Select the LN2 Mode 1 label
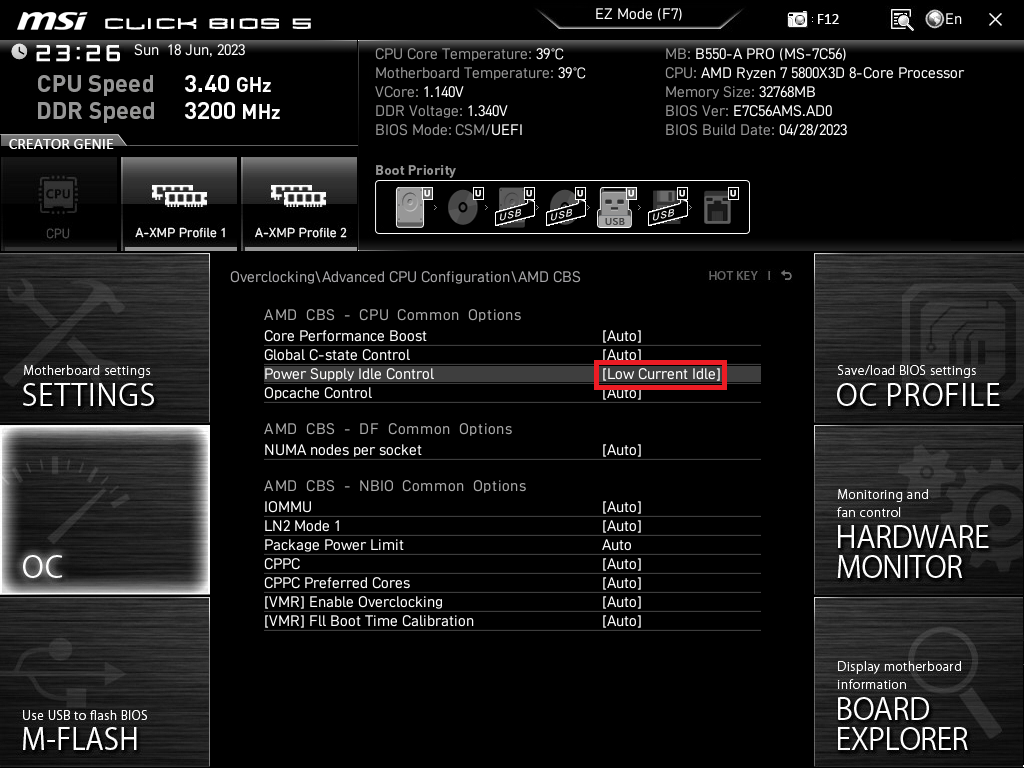The height and width of the screenshot is (768, 1024). coord(302,526)
